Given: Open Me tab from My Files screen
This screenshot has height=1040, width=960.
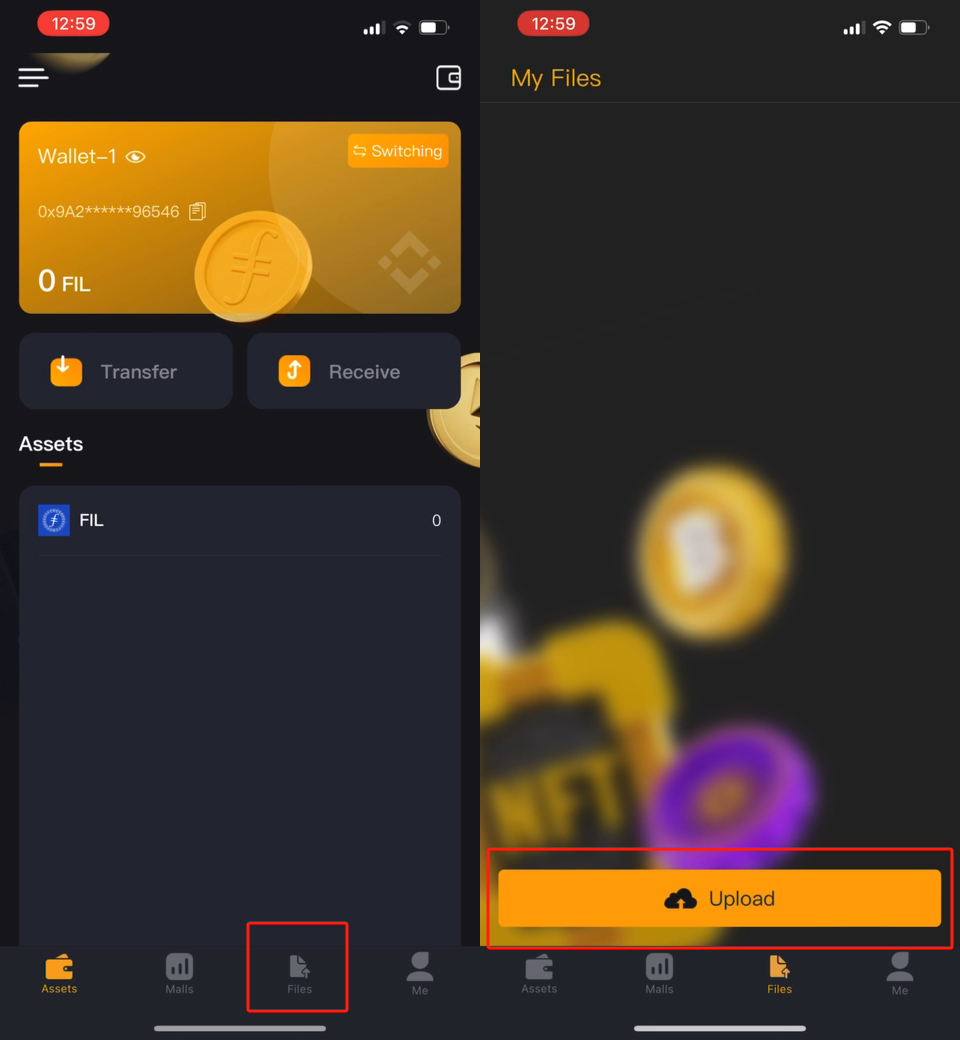Looking at the screenshot, I should coord(900,974).
